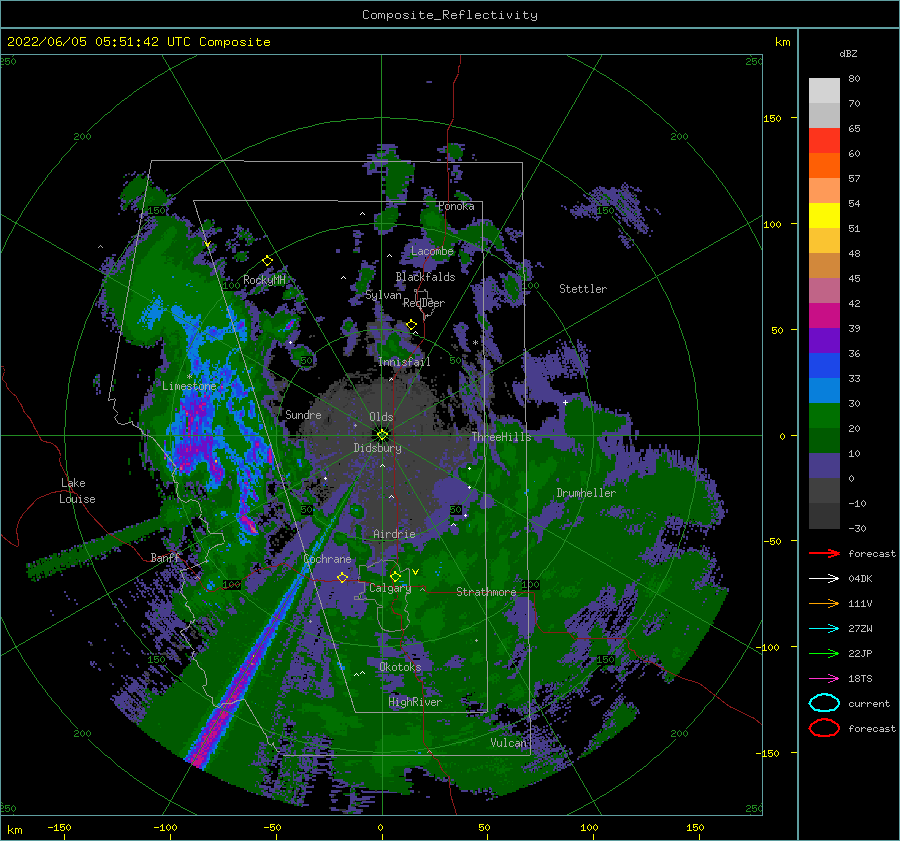
Task: Select the orange 111V arrow icon
Action: 824,603
